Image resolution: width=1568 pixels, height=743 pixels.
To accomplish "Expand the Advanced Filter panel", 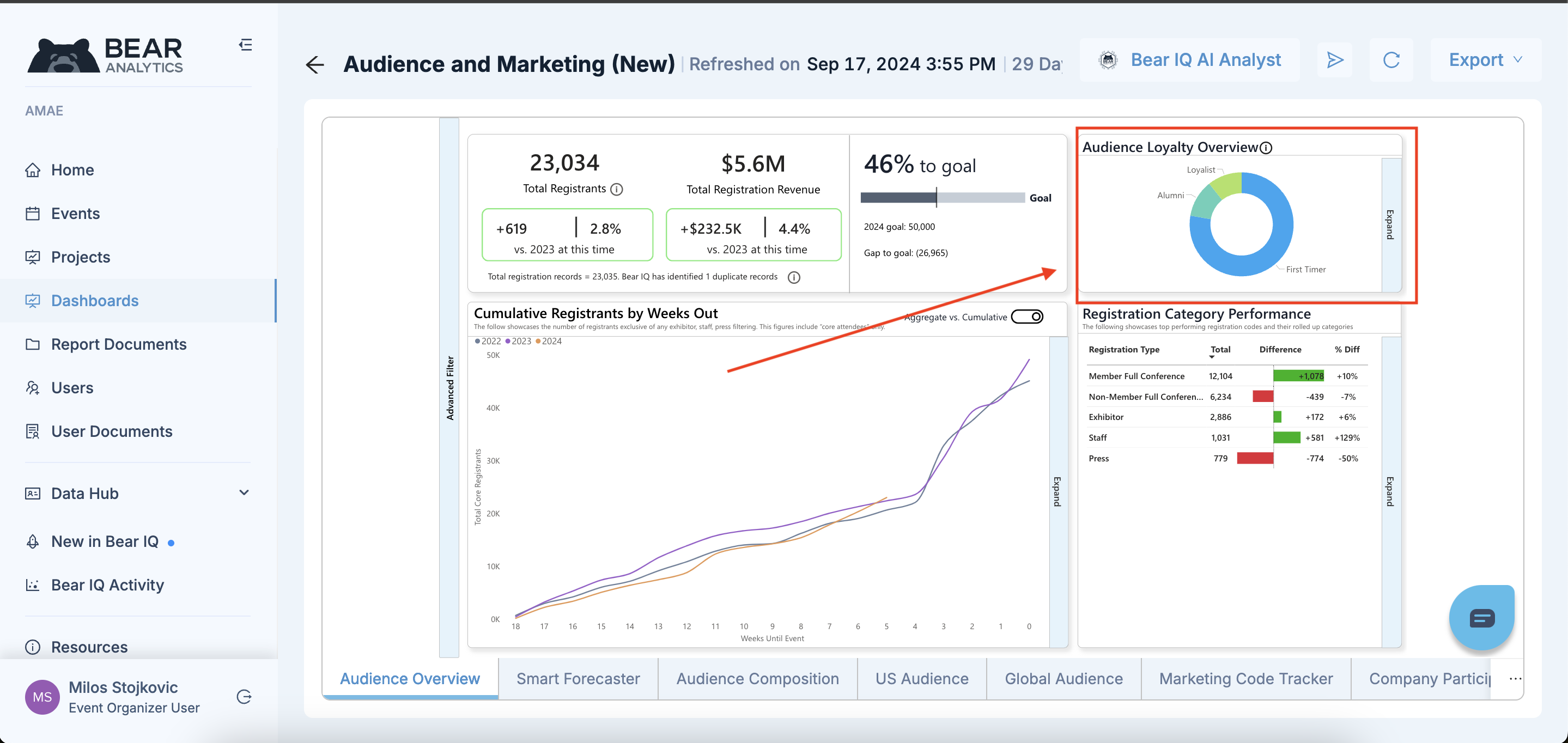I will click(450, 388).
